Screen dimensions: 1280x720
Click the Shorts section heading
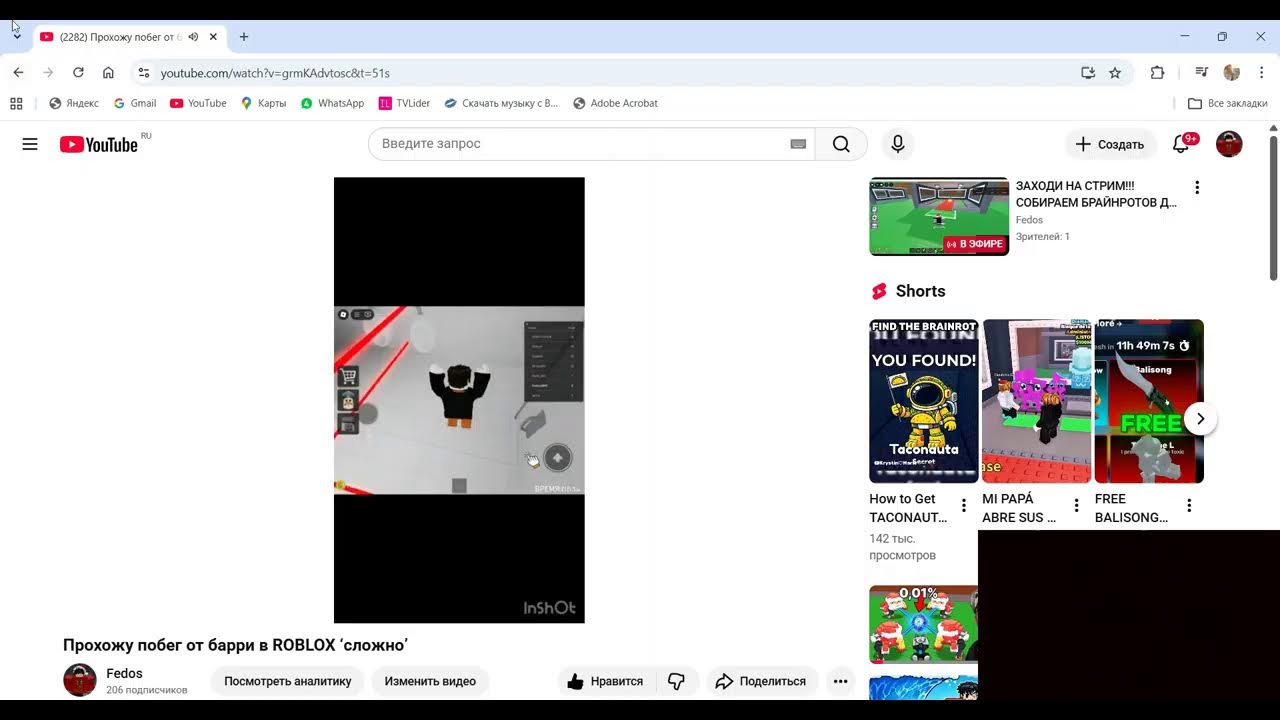coord(920,291)
